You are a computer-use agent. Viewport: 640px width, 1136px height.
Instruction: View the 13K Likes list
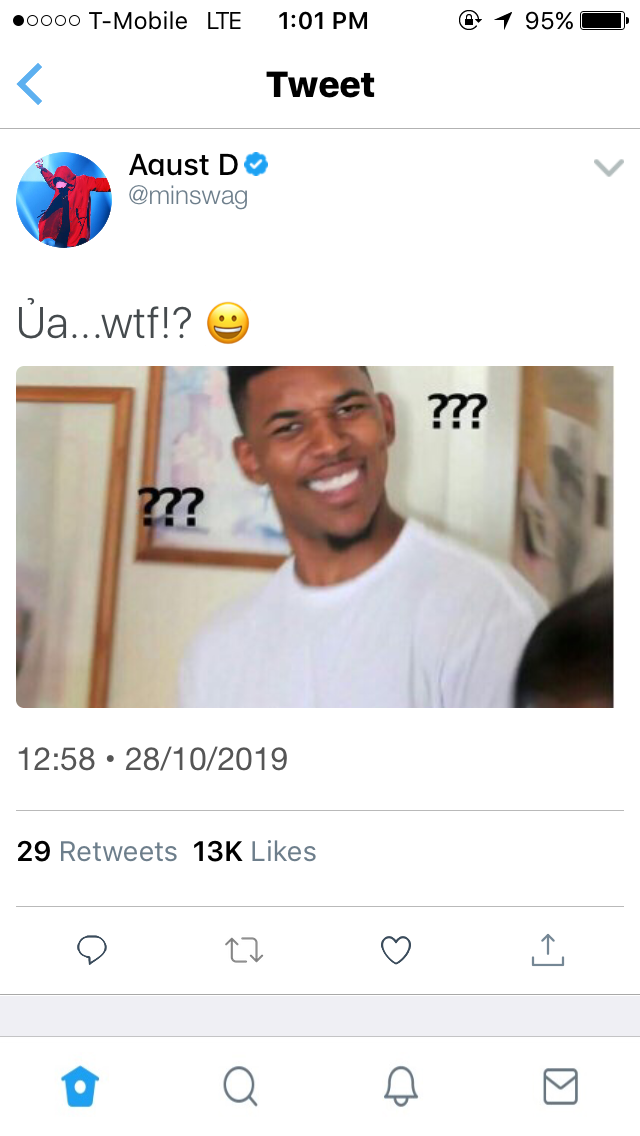point(254,851)
